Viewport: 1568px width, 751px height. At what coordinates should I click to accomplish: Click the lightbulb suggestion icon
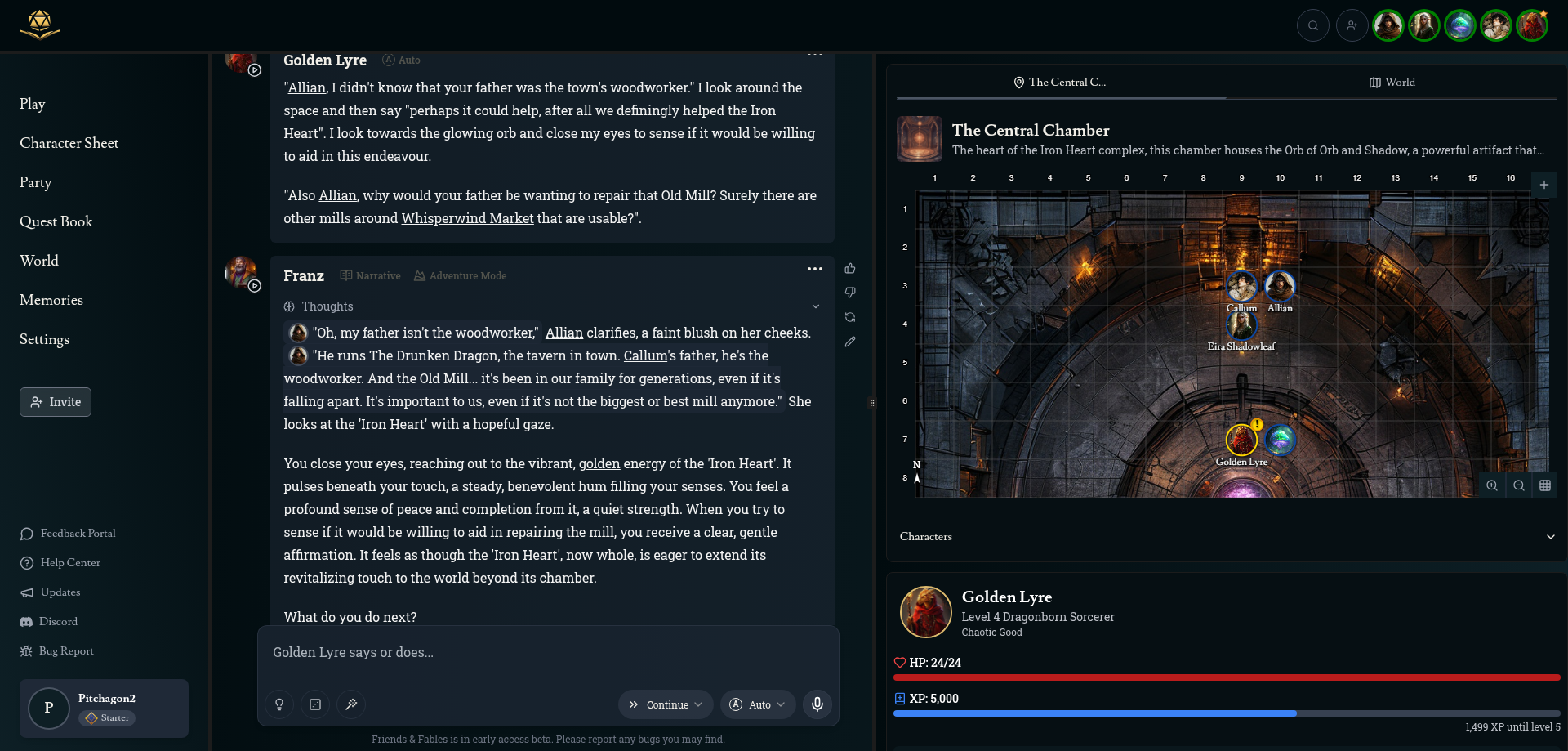pos(279,704)
